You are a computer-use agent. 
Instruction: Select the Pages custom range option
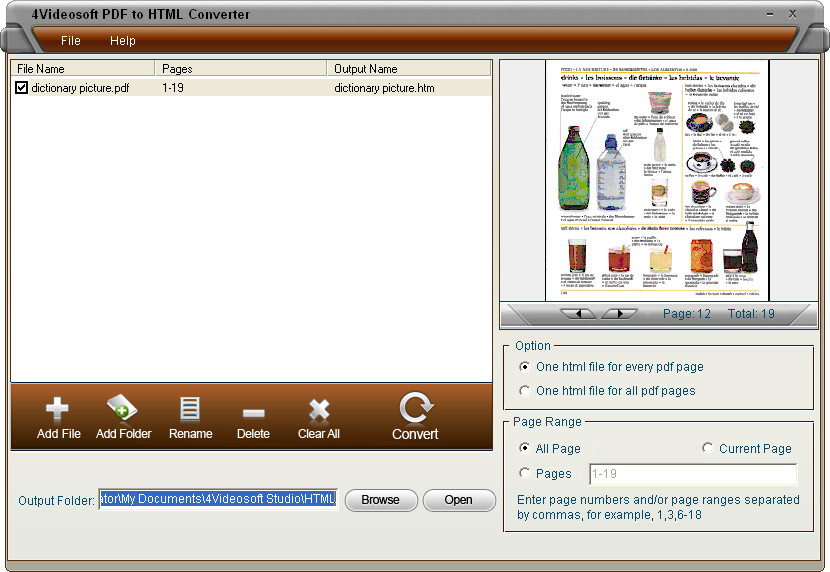coord(525,474)
